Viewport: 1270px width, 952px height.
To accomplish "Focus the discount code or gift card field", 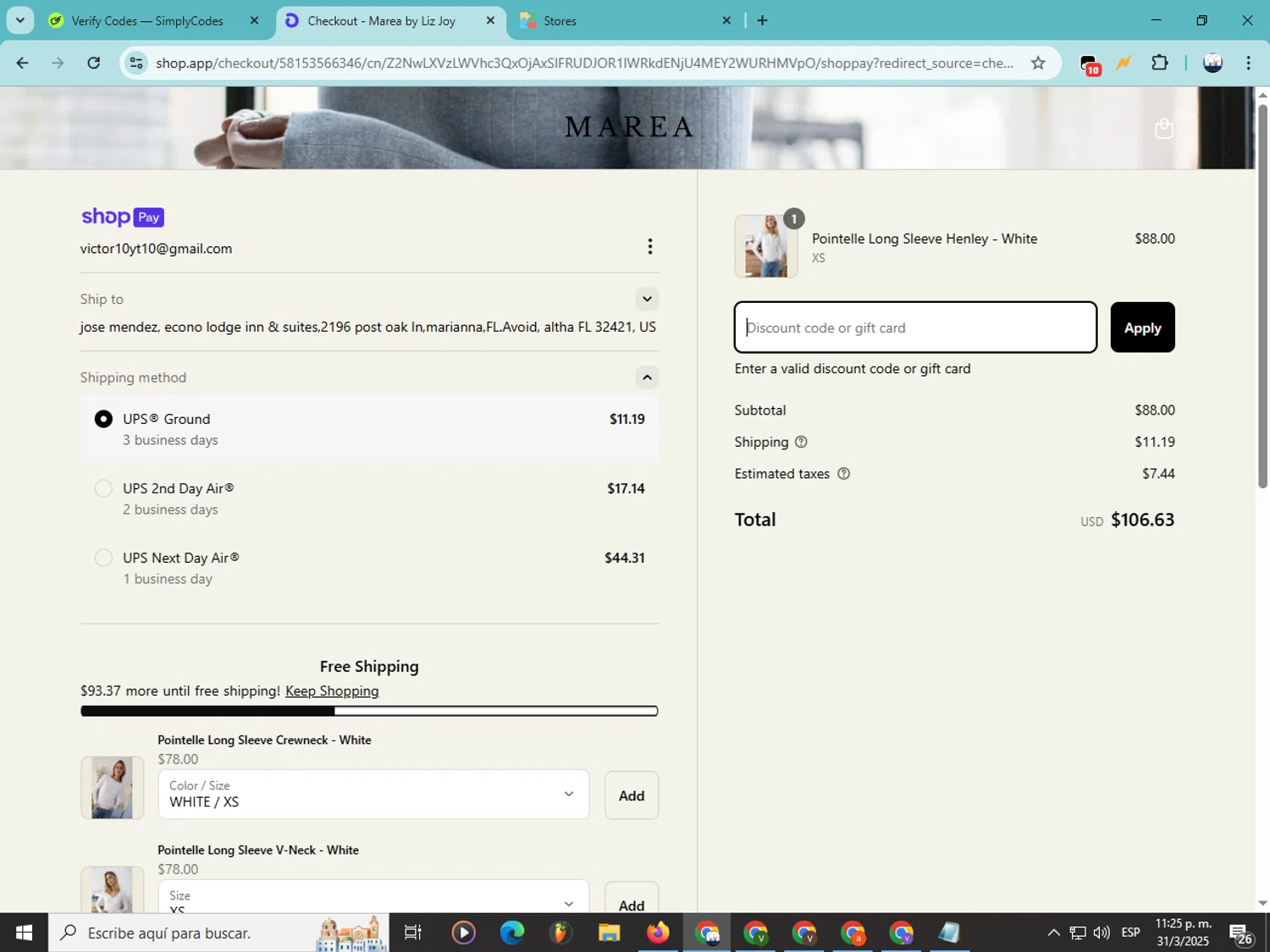I will point(915,327).
